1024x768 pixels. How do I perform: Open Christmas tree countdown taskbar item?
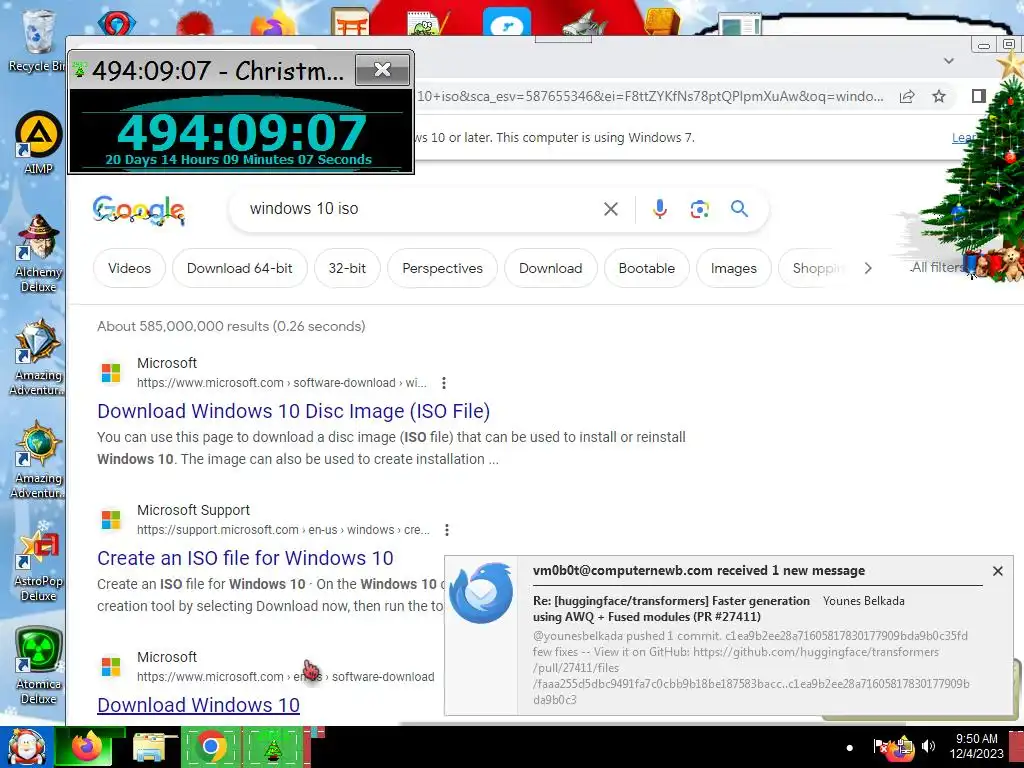click(273, 747)
